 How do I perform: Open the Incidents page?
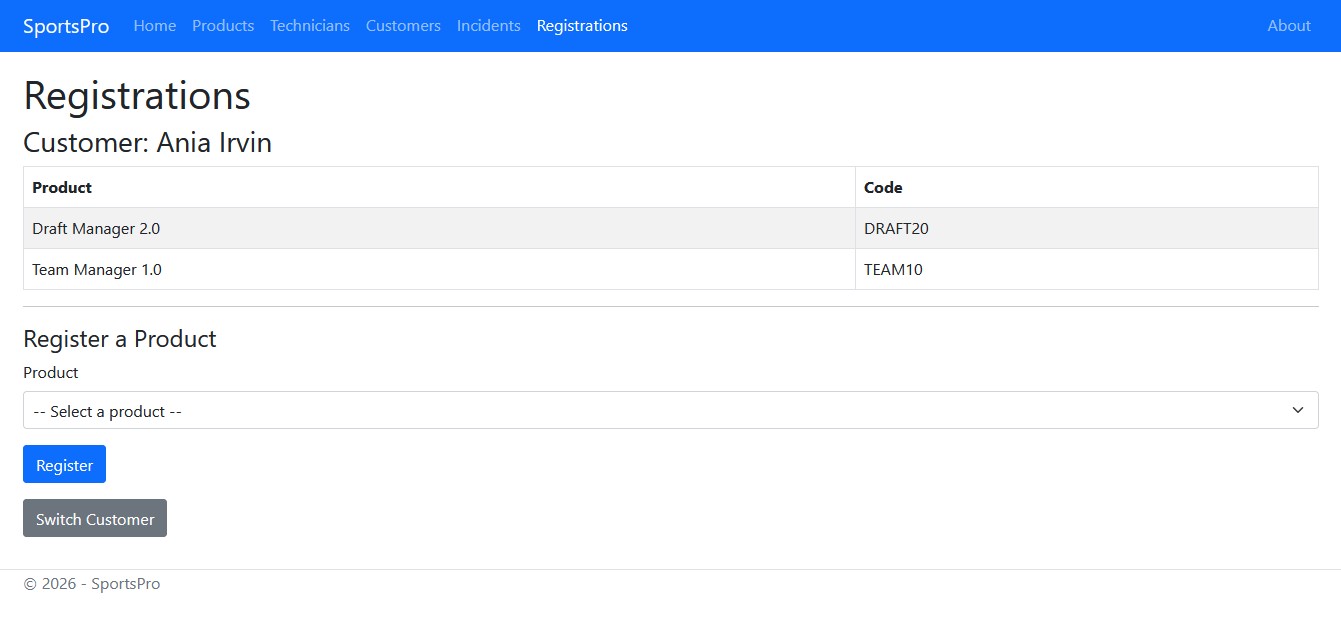click(488, 25)
